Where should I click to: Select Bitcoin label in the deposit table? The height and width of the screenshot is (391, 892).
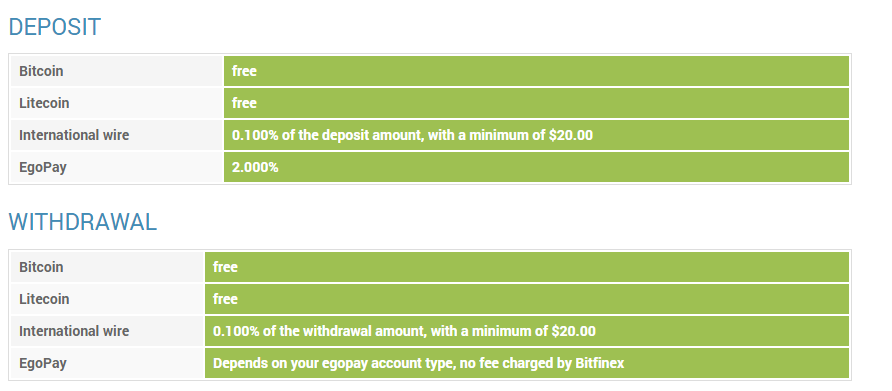41,71
